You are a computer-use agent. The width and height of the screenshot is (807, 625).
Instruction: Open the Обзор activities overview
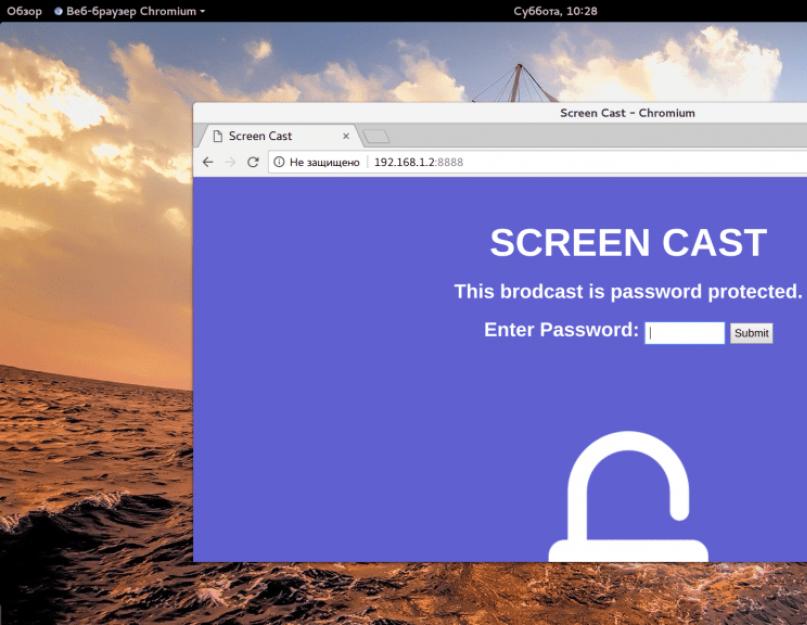[24, 11]
